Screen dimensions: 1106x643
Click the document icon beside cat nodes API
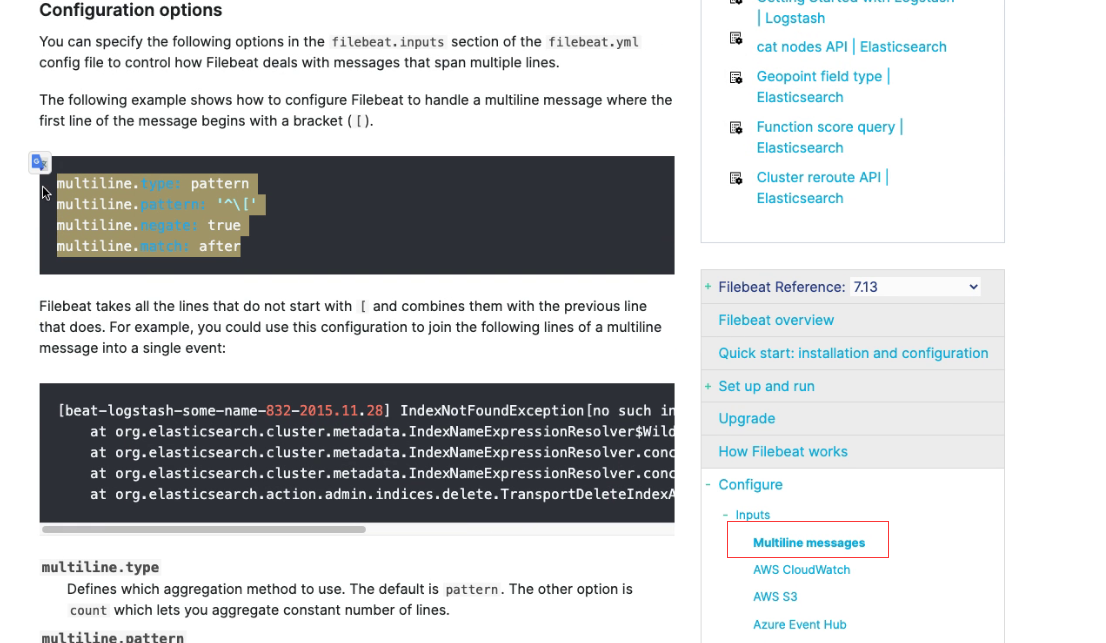(x=736, y=39)
